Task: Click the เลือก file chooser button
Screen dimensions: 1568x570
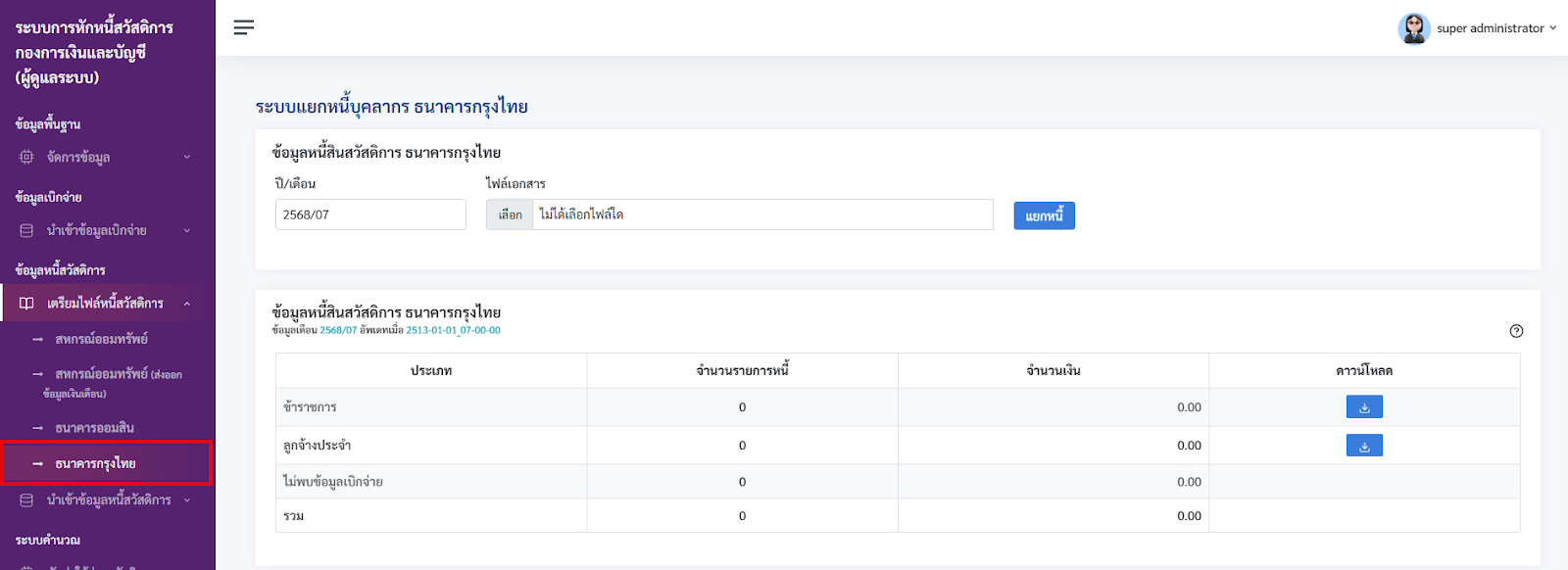Action: pos(510,214)
